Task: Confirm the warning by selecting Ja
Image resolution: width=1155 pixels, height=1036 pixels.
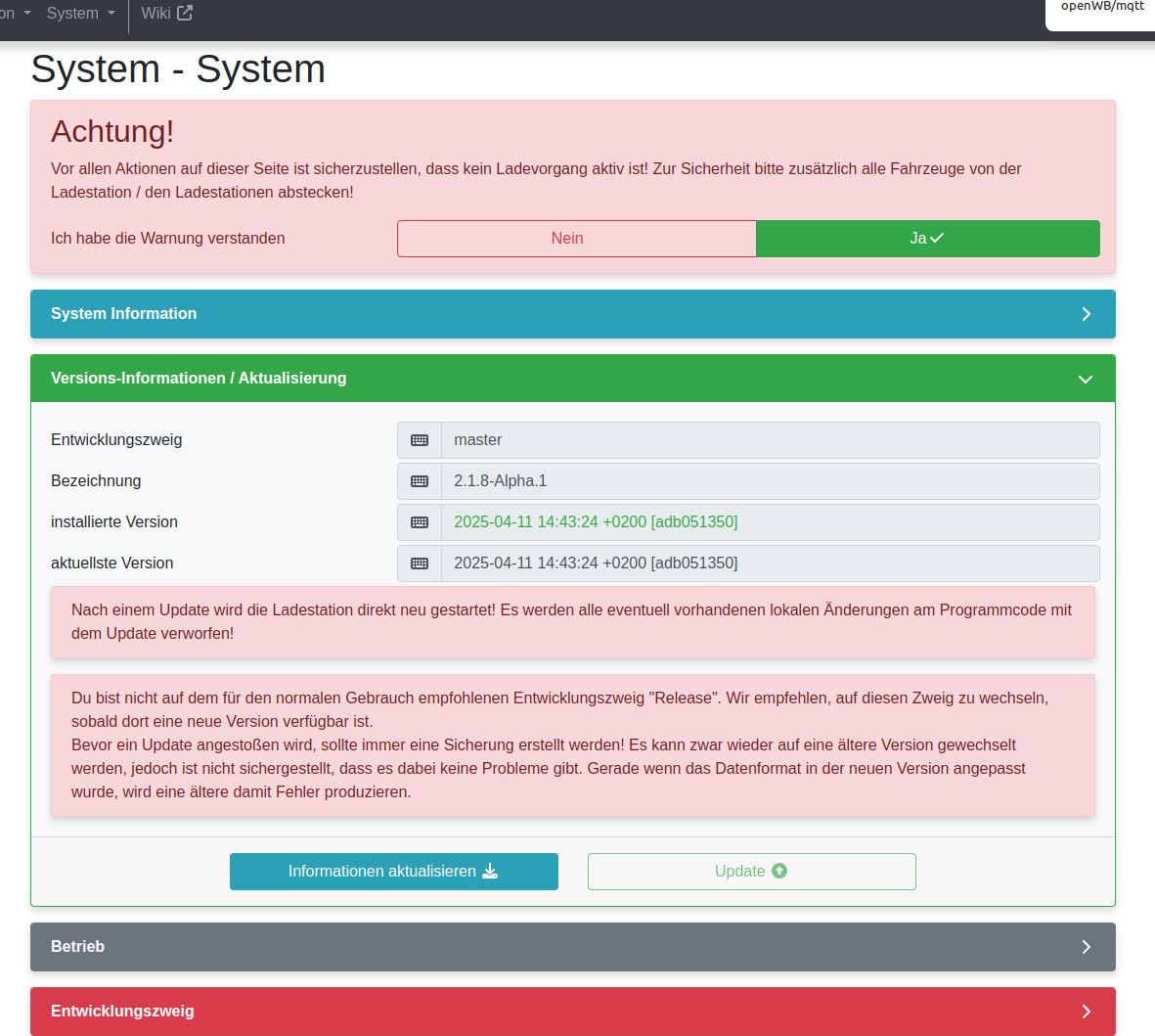Action: pos(927,238)
